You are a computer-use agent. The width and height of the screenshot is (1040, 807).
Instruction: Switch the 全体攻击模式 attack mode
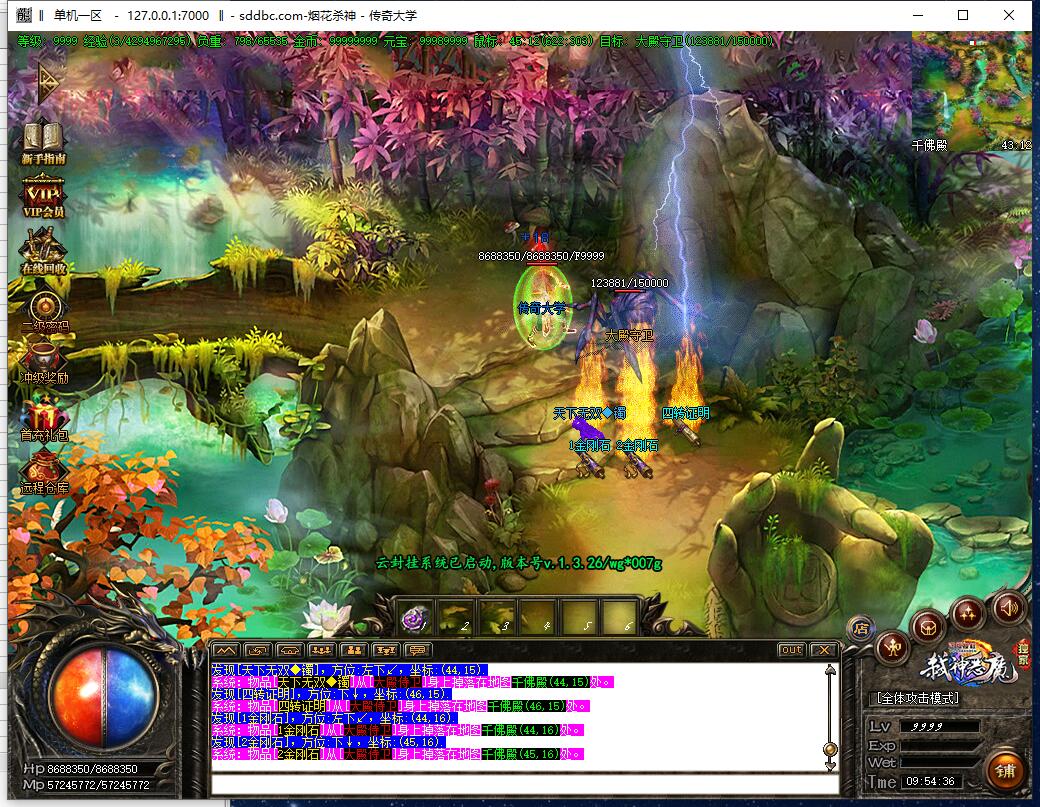point(918,698)
